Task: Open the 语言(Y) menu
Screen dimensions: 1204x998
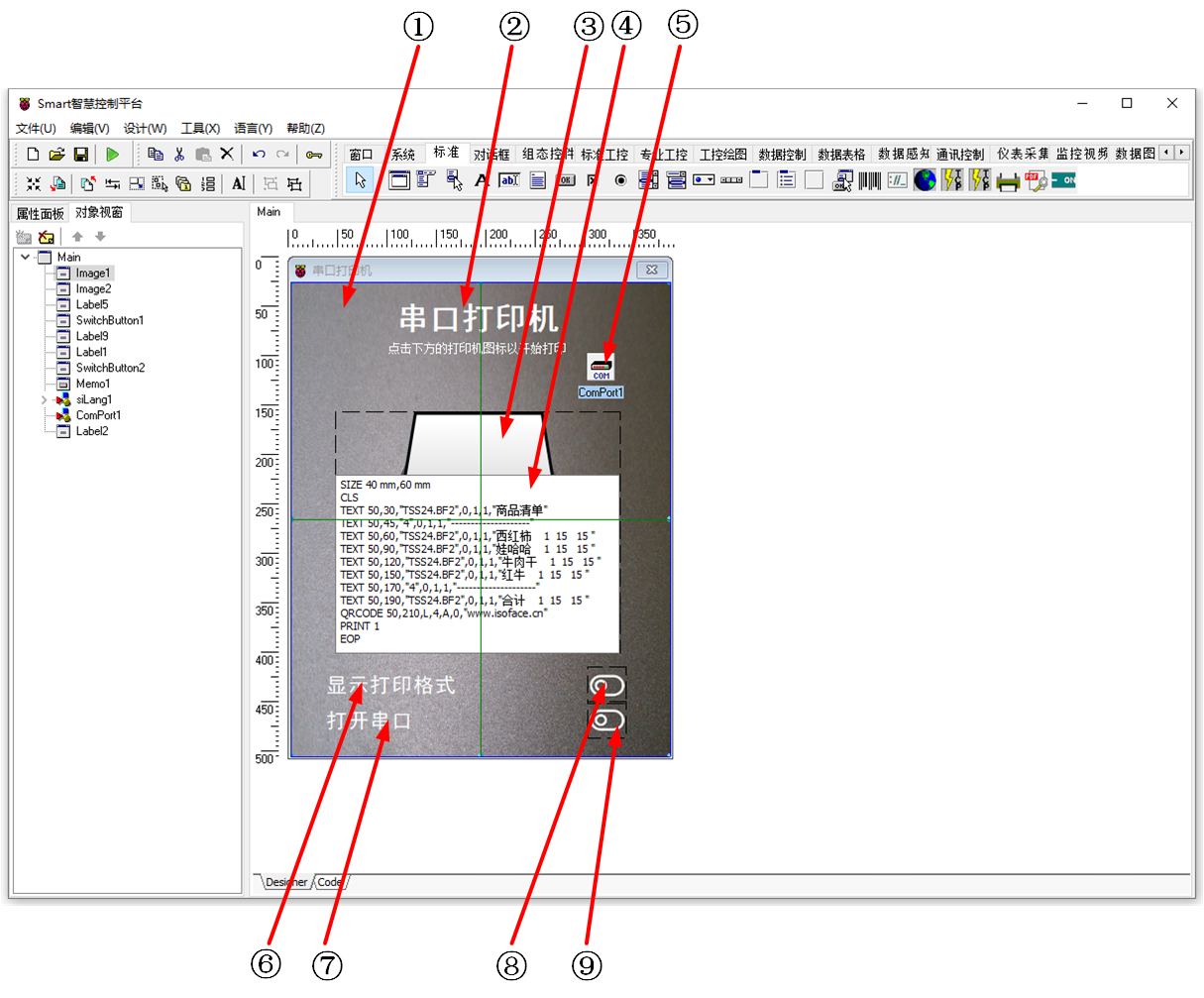Action: (254, 128)
